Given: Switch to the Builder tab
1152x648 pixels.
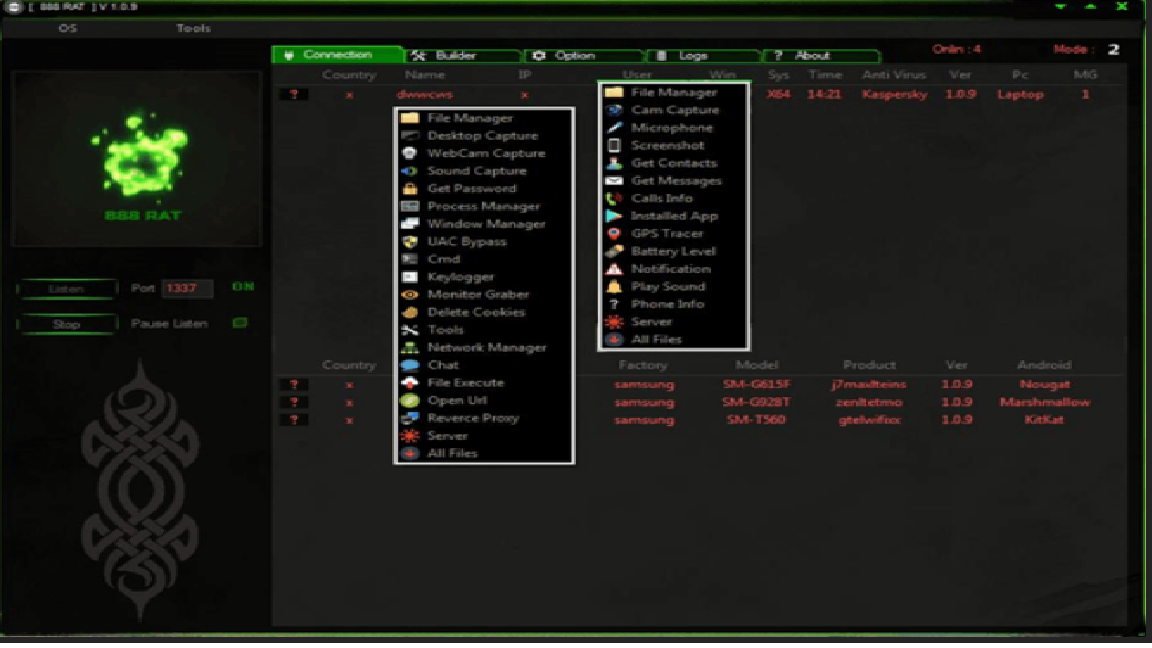Looking at the screenshot, I should (462, 56).
